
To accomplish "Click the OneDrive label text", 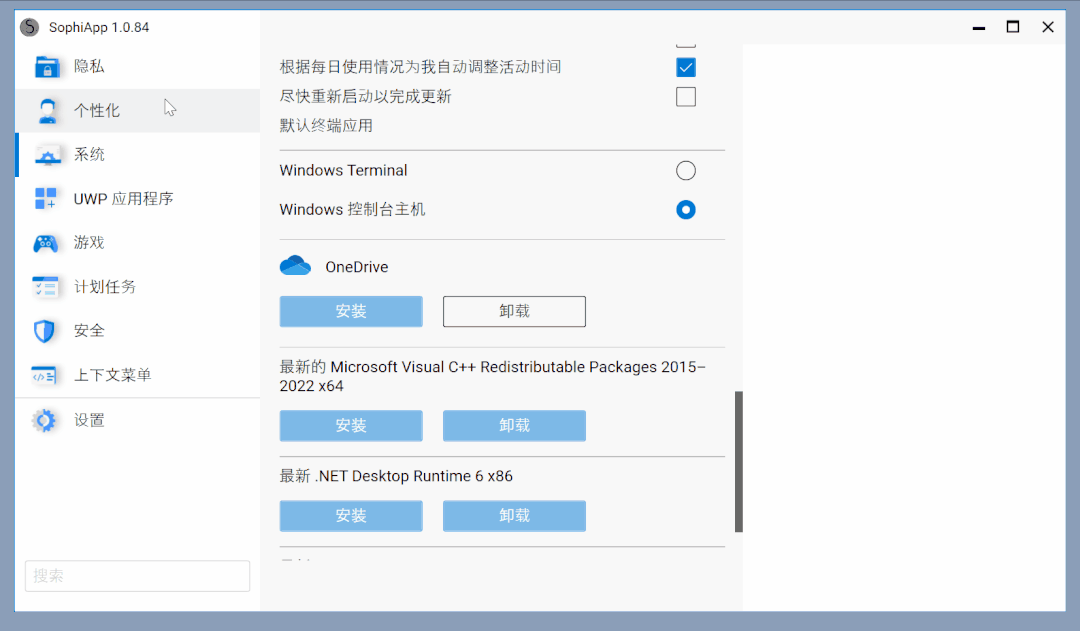I will [357, 267].
